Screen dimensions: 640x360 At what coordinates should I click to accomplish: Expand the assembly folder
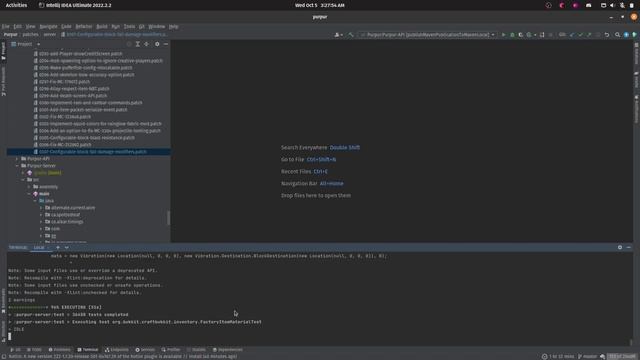click(29, 187)
